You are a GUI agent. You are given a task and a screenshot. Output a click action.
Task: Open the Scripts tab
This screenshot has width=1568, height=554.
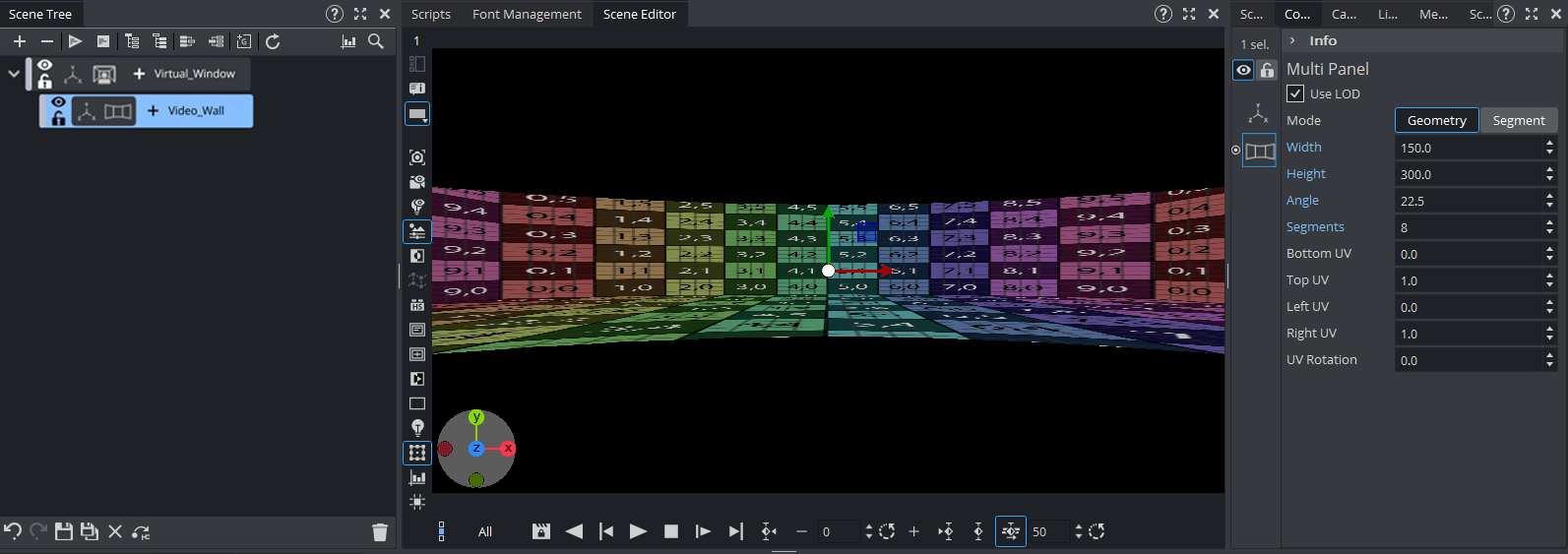point(430,14)
